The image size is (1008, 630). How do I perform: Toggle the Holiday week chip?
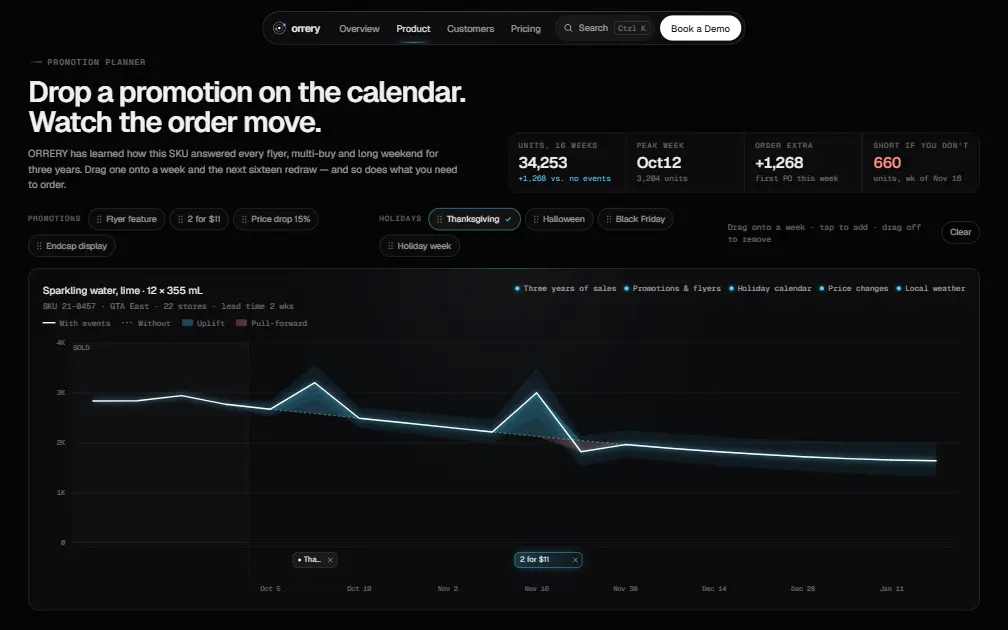point(419,246)
